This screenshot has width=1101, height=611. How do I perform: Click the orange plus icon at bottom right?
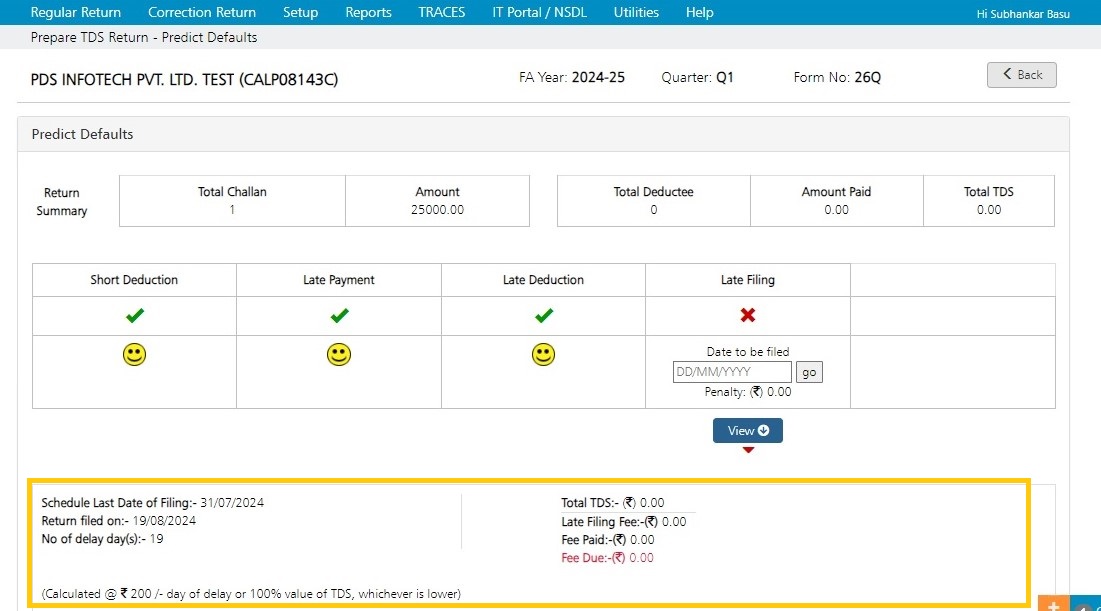pyautogui.click(x=1053, y=604)
